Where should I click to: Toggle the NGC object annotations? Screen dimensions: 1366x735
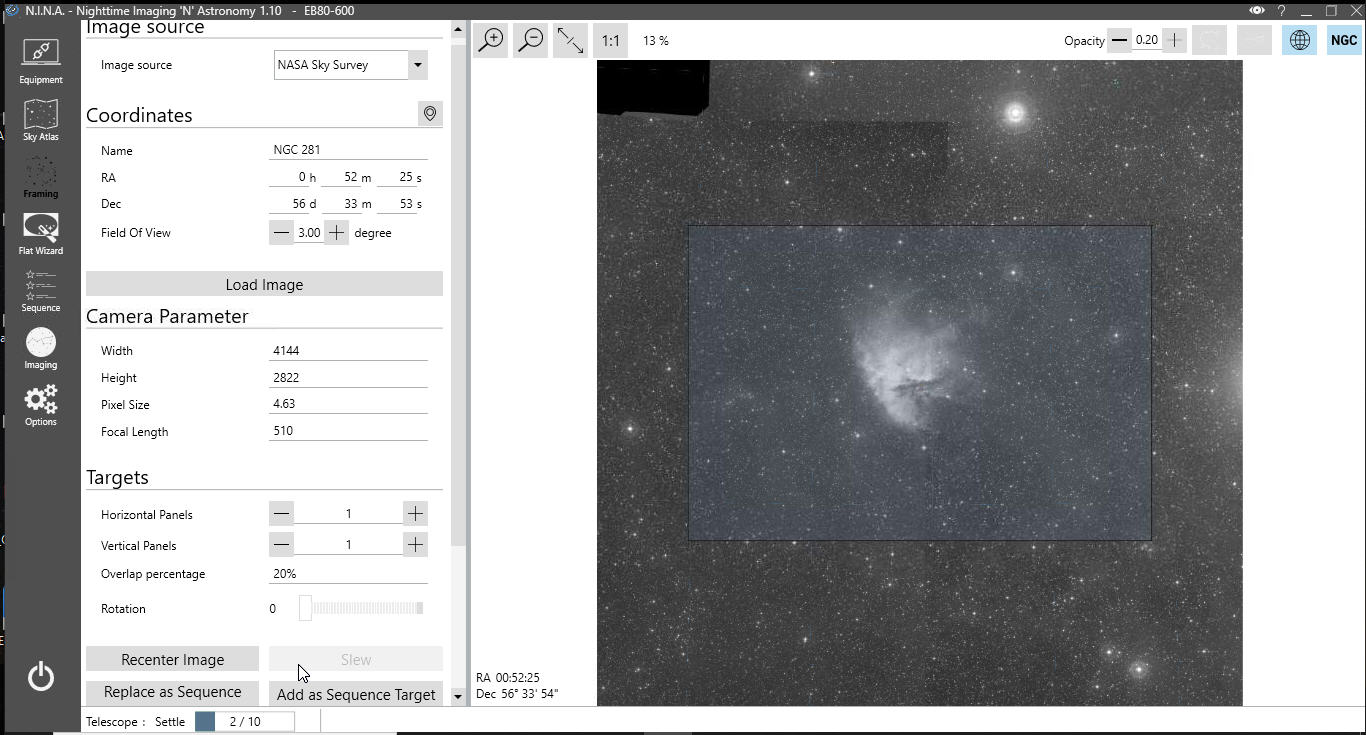click(x=1343, y=40)
